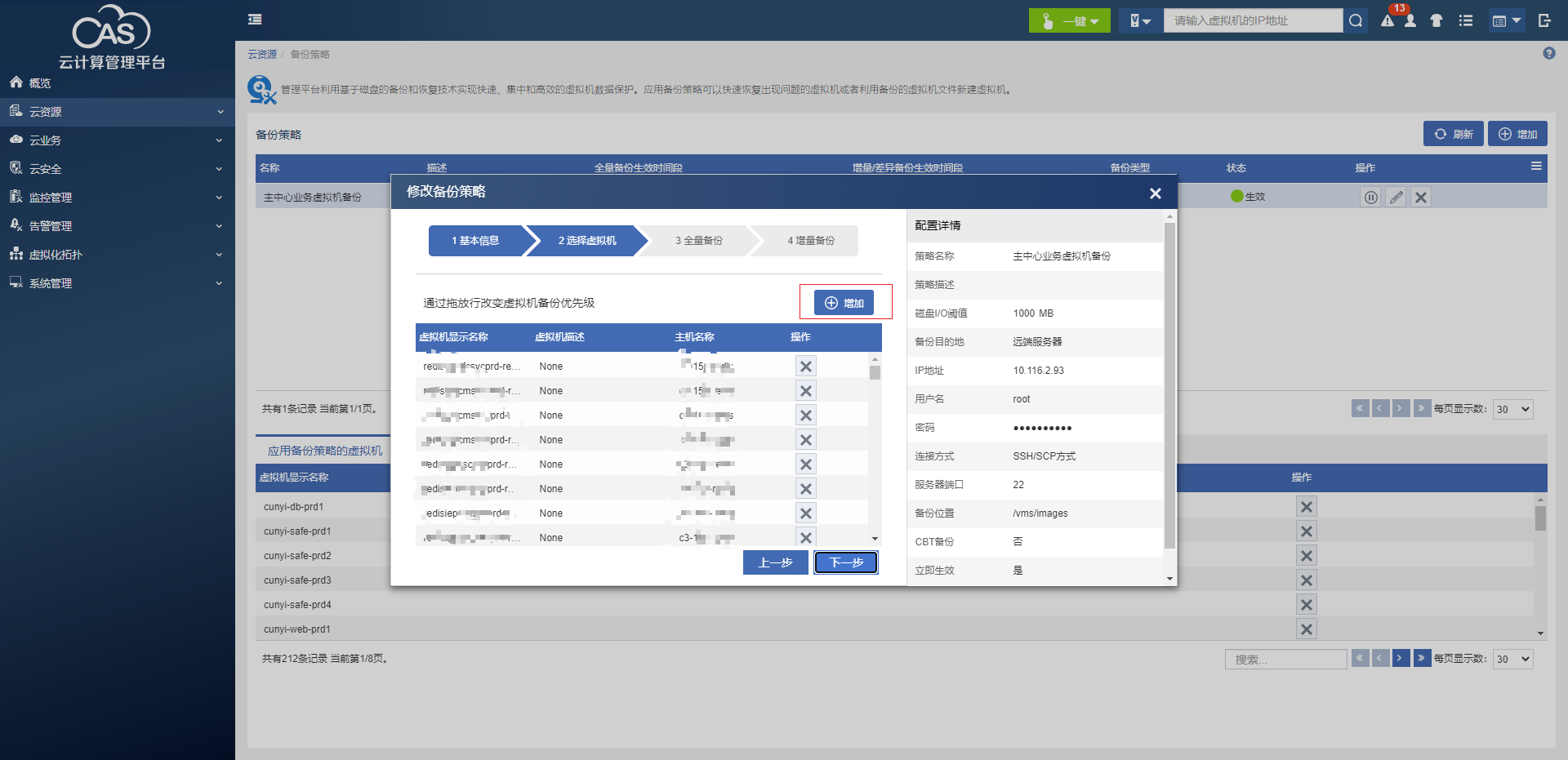The image size is (1568, 760).
Task: Click the logout icon at the top right
Action: click(x=1544, y=20)
